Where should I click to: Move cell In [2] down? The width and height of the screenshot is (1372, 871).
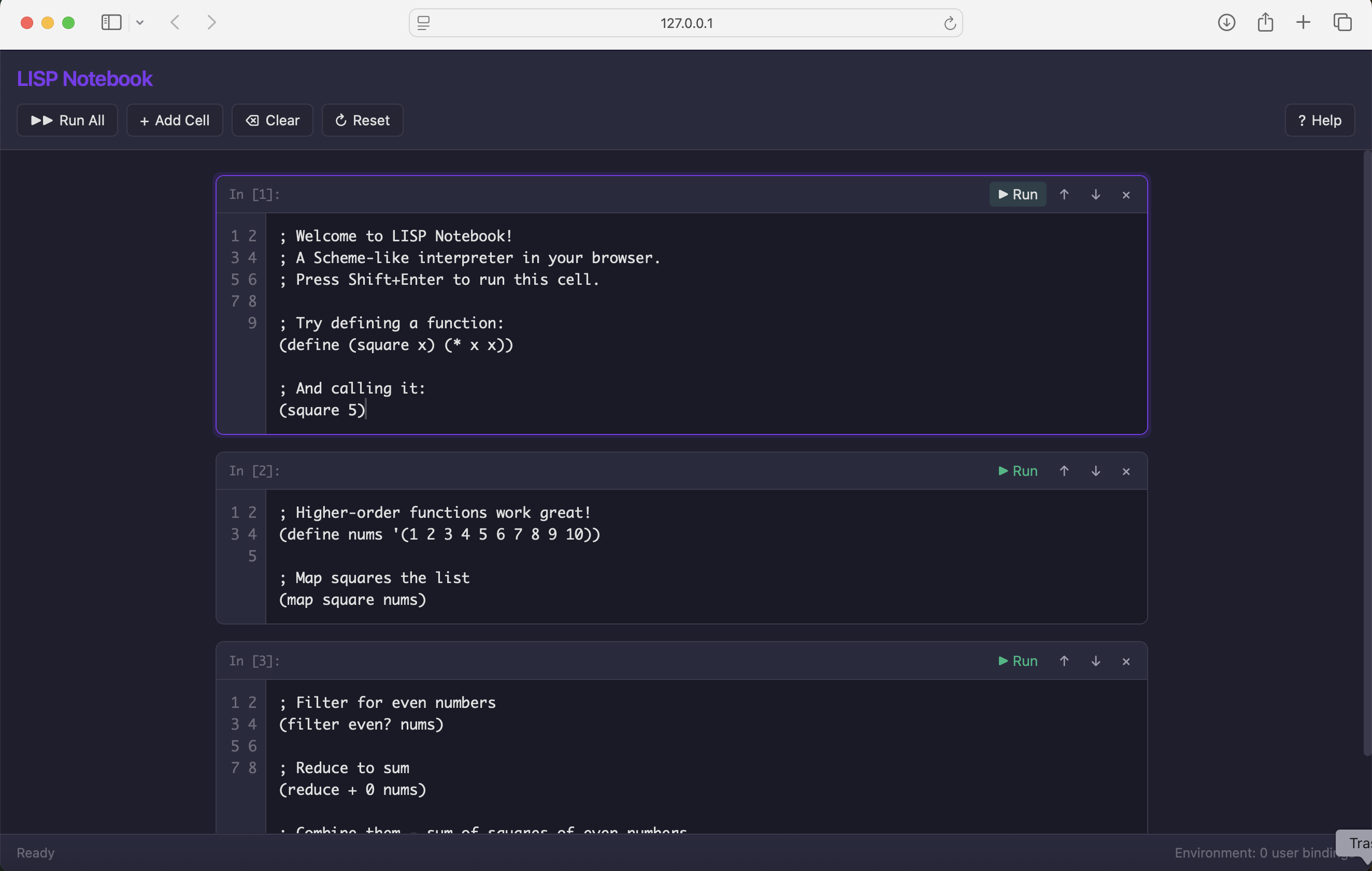click(1095, 471)
